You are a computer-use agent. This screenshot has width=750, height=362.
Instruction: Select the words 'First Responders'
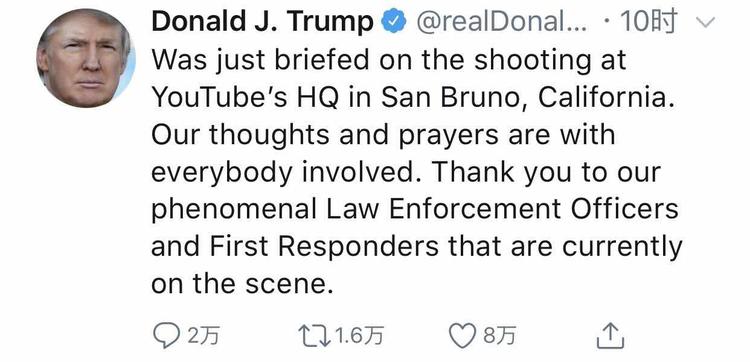click(x=324, y=247)
